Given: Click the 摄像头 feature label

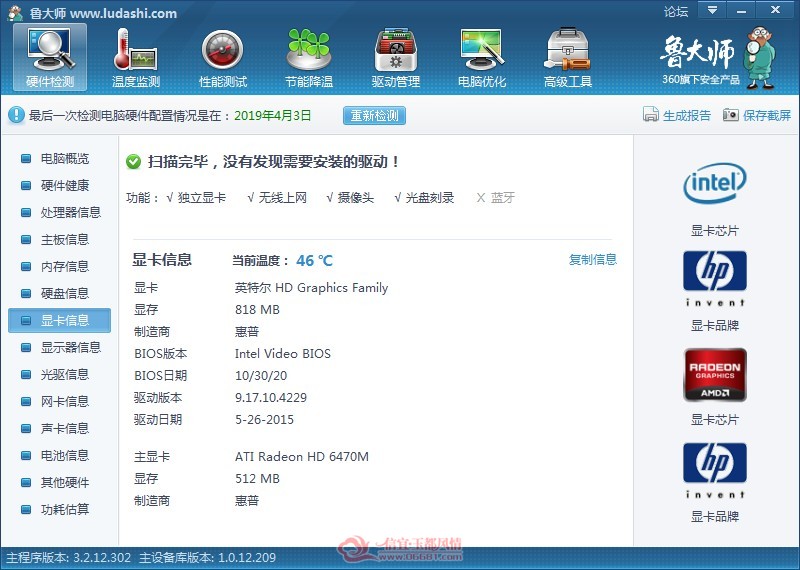Looking at the screenshot, I should coord(356,198).
